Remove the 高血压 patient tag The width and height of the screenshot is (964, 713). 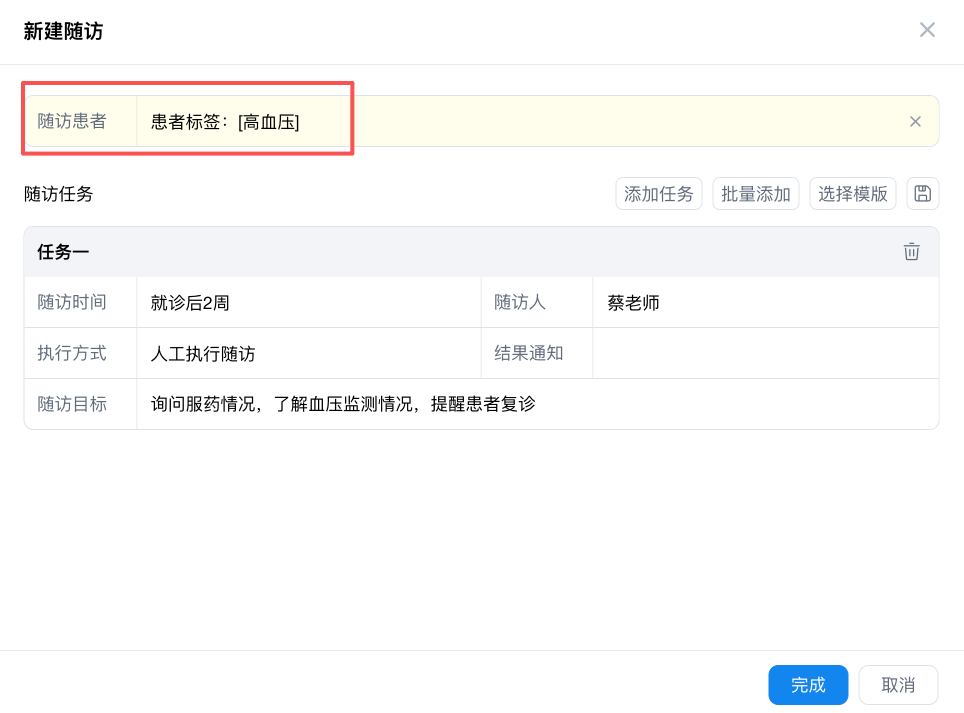915,121
